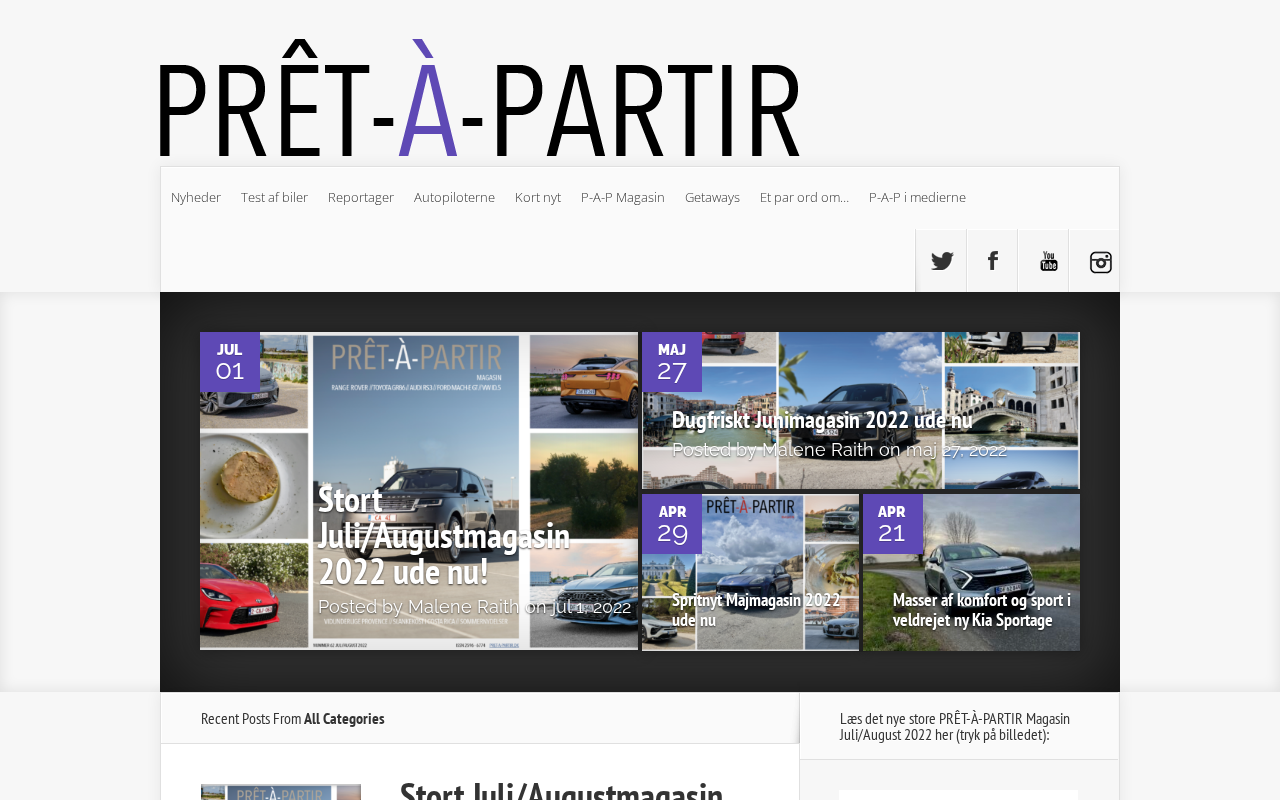The width and height of the screenshot is (1280, 800).
Task: Click the recent post magazine thumbnail
Action: 281,792
